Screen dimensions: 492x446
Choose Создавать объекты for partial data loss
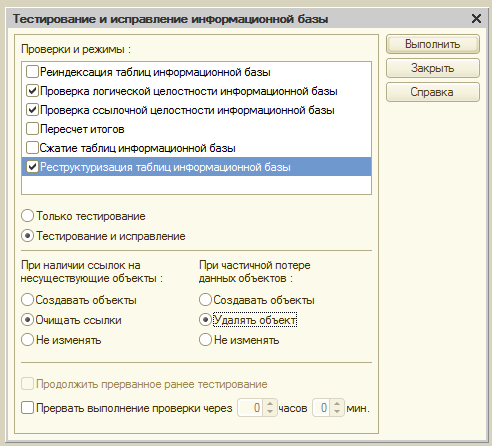[205, 300]
